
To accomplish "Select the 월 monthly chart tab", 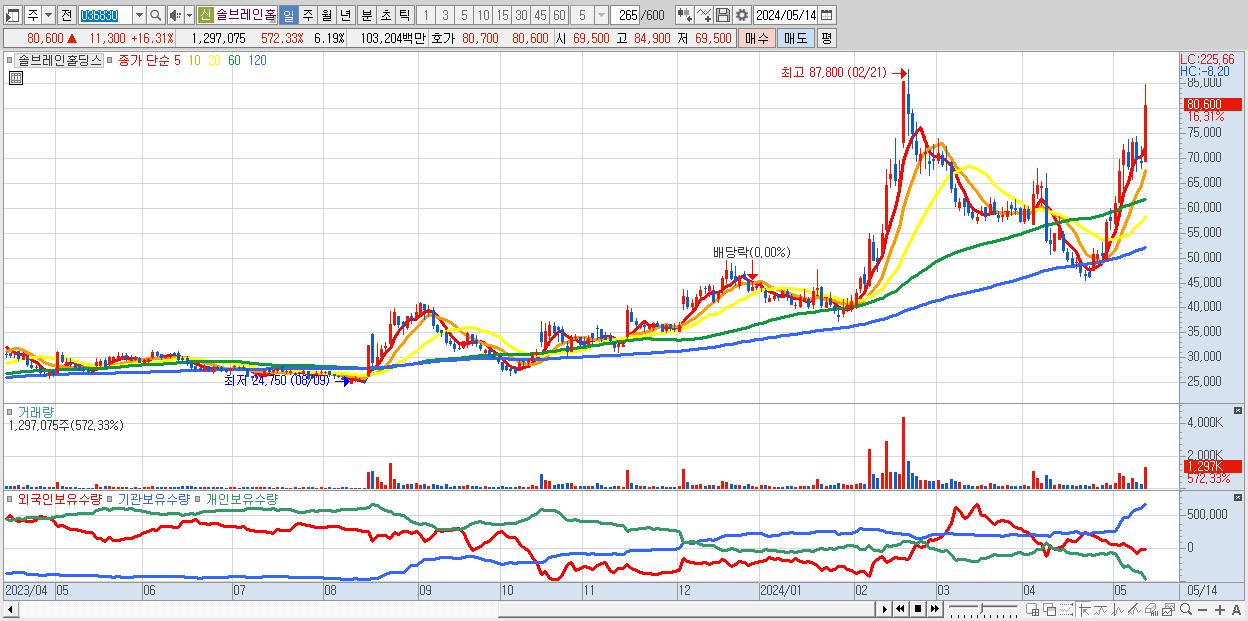I will click(326, 15).
